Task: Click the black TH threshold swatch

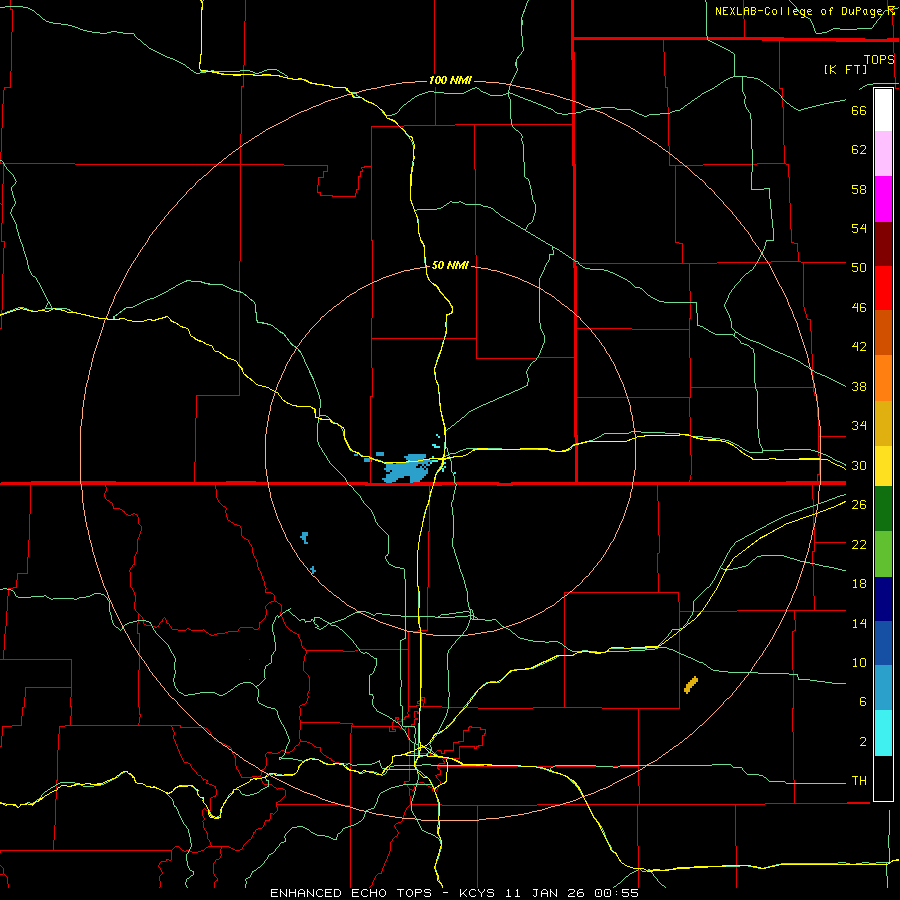Action: tap(883, 778)
